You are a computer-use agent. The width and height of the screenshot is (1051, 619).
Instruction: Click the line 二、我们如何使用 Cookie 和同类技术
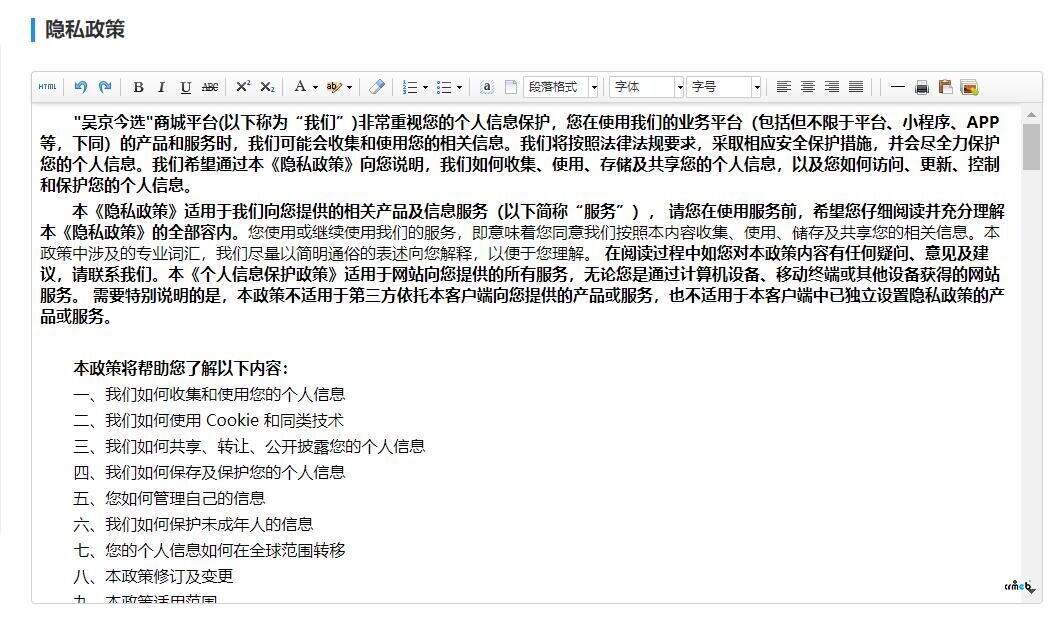tap(208, 420)
